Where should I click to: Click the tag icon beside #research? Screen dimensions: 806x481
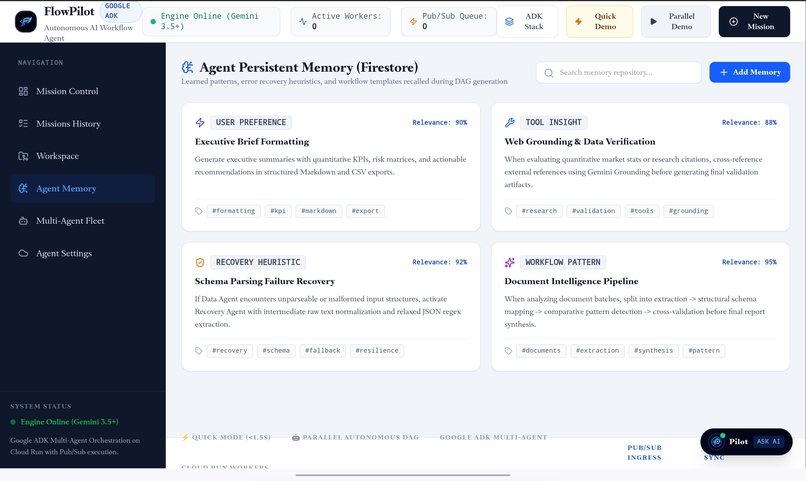coord(508,211)
